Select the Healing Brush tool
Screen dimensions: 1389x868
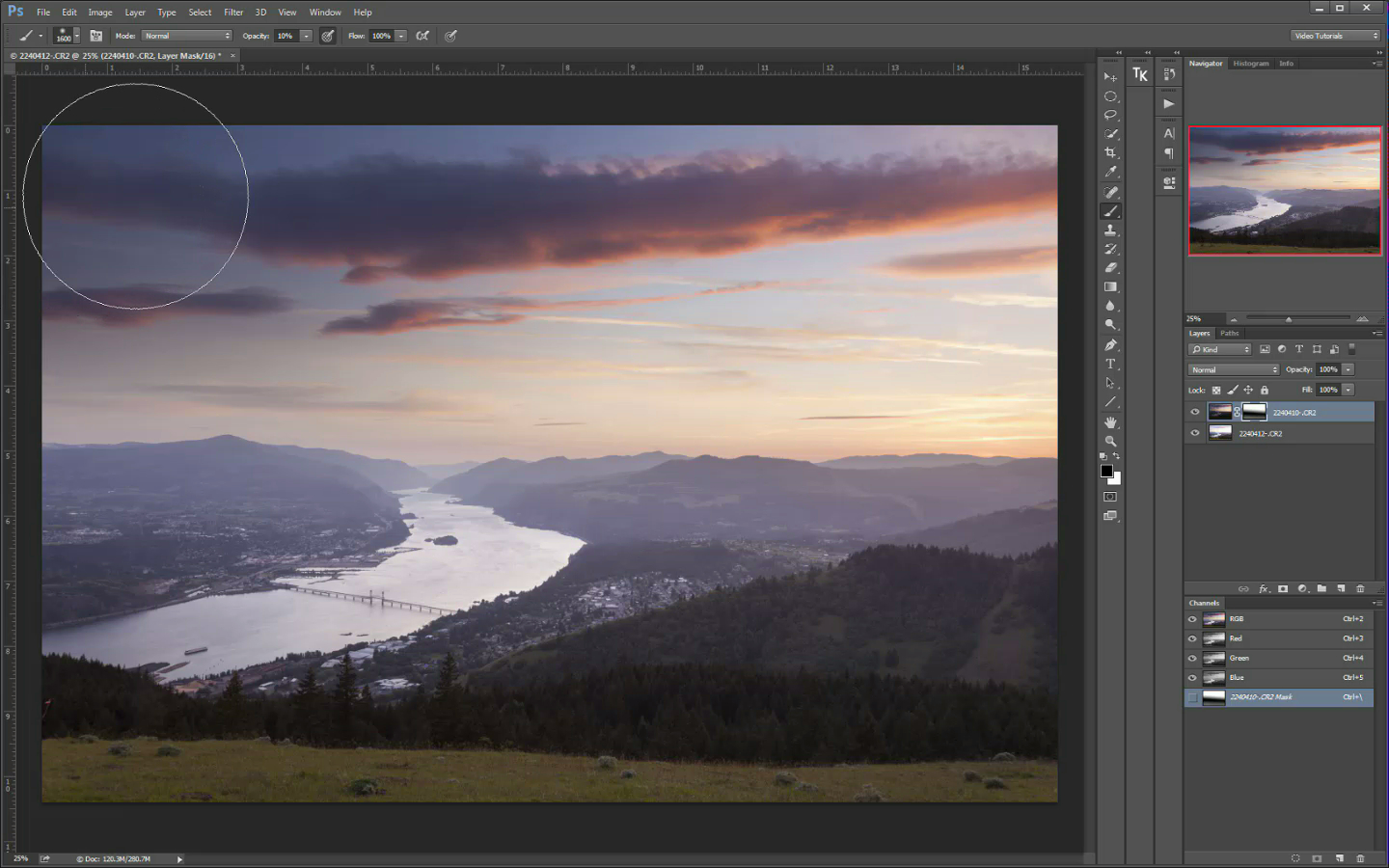pos(1110,192)
